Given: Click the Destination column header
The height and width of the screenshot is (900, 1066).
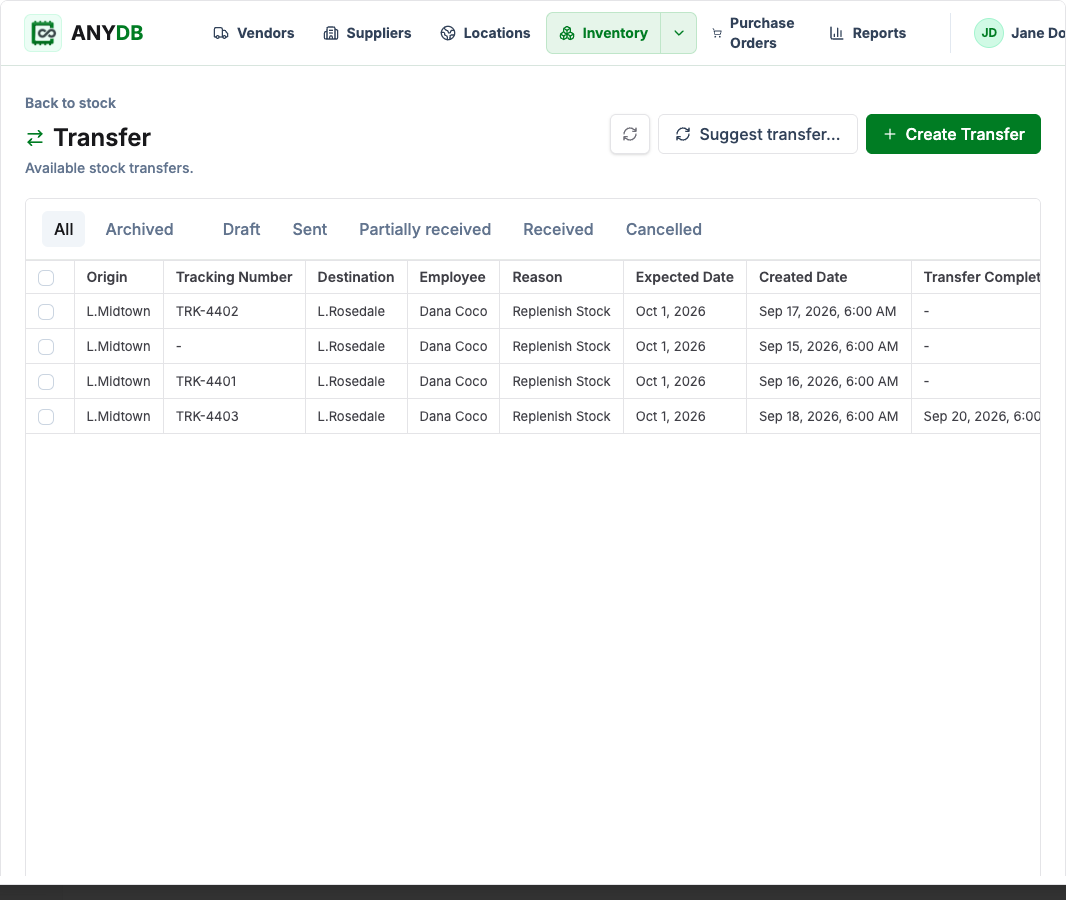Looking at the screenshot, I should tap(356, 277).
